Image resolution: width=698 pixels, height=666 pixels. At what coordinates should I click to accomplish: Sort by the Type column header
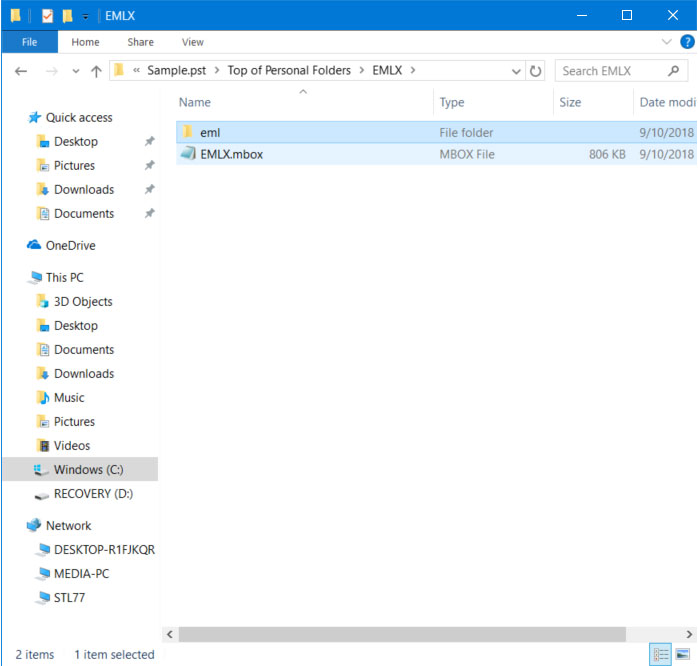[451, 102]
